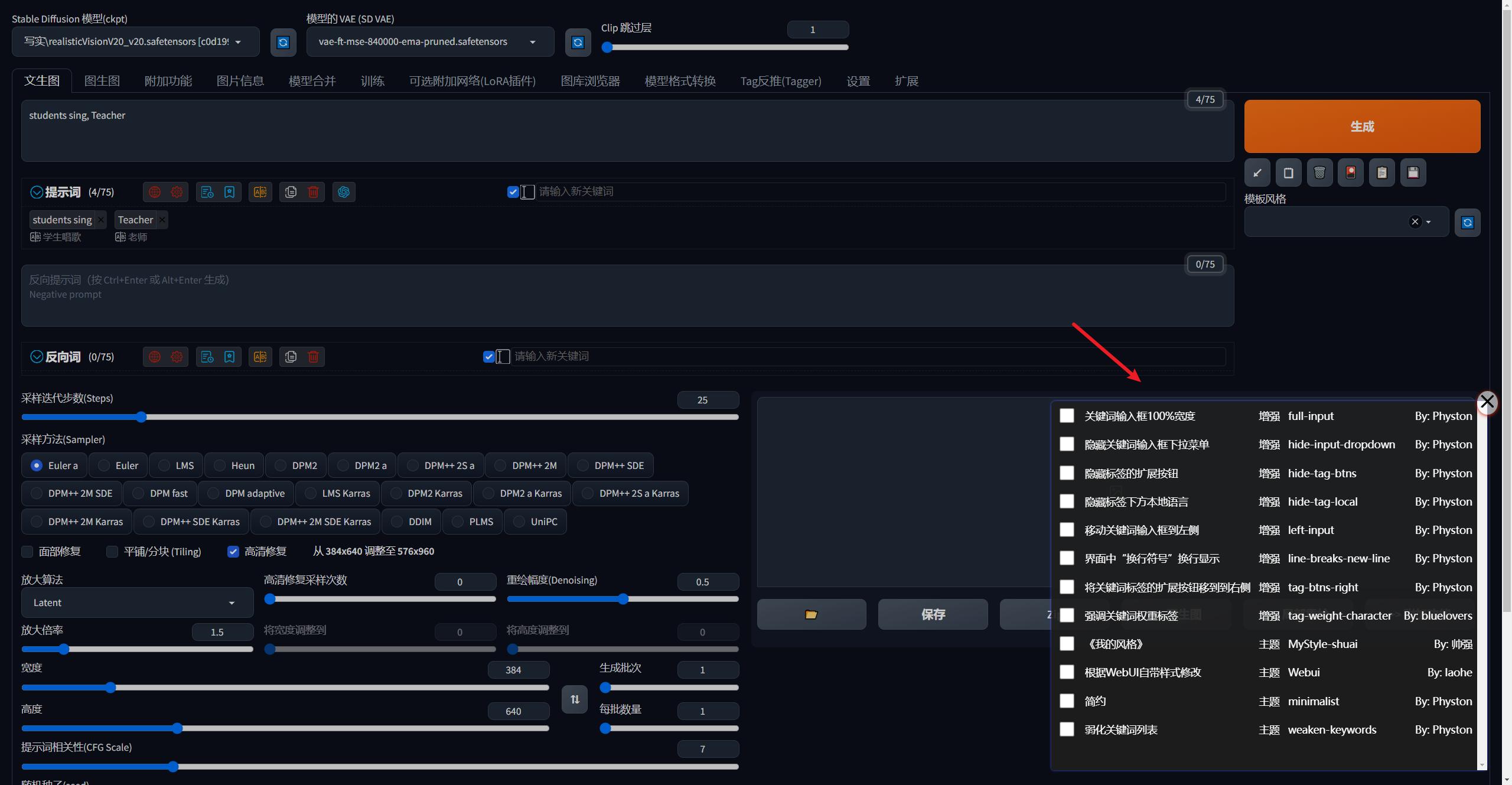The width and height of the screenshot is (1512, 785).
Task: Refresh the Stable Diffusion checkpoint list
Action: (x=283, y=43)
